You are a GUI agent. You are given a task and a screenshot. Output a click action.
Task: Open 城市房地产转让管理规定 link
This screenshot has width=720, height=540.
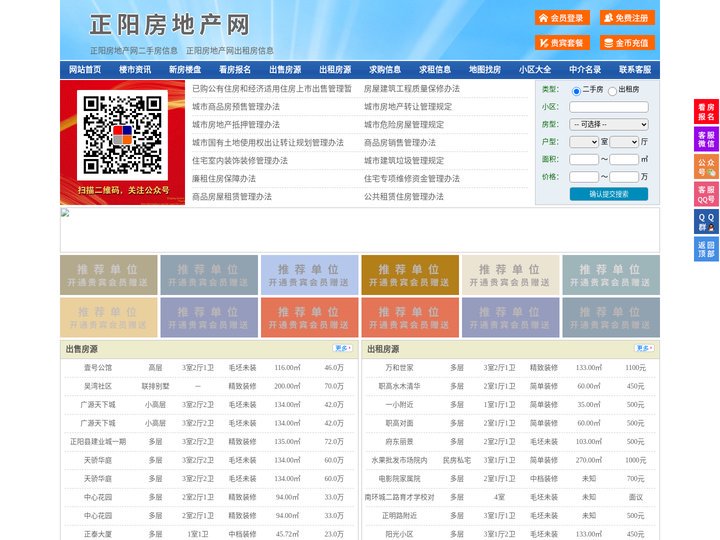(408, 107)
